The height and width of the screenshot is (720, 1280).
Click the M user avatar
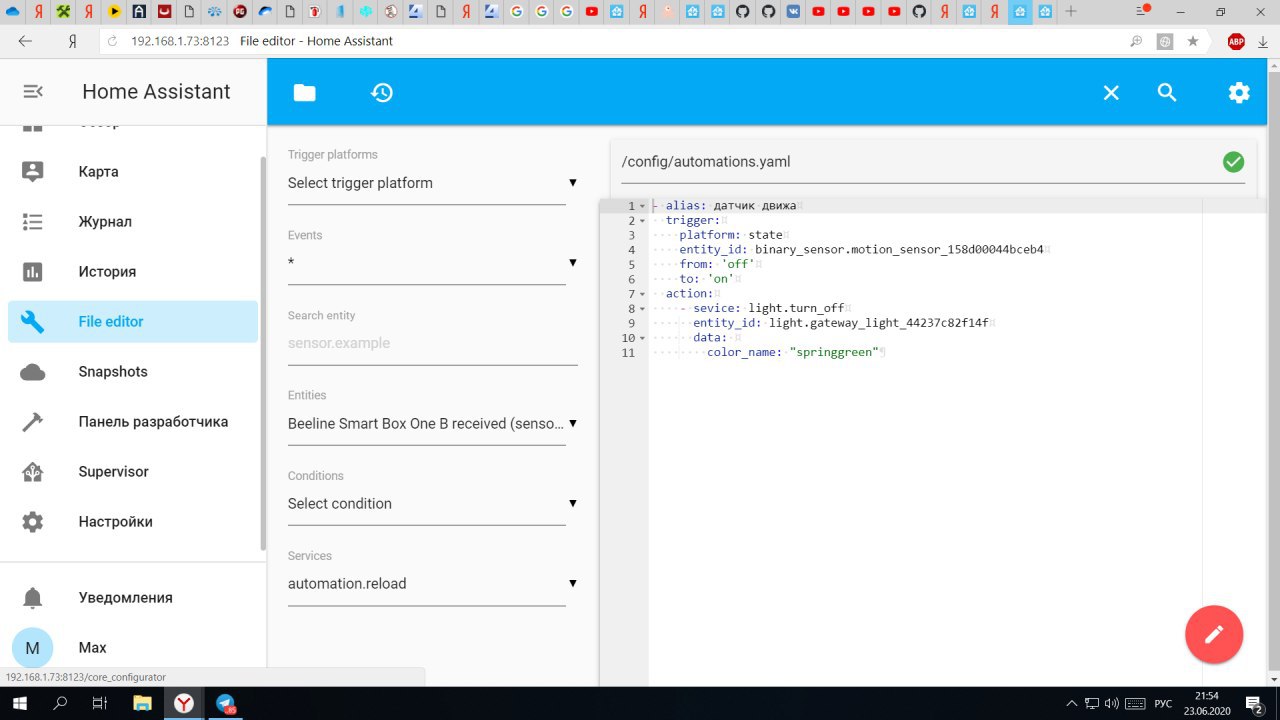point(32,648)
